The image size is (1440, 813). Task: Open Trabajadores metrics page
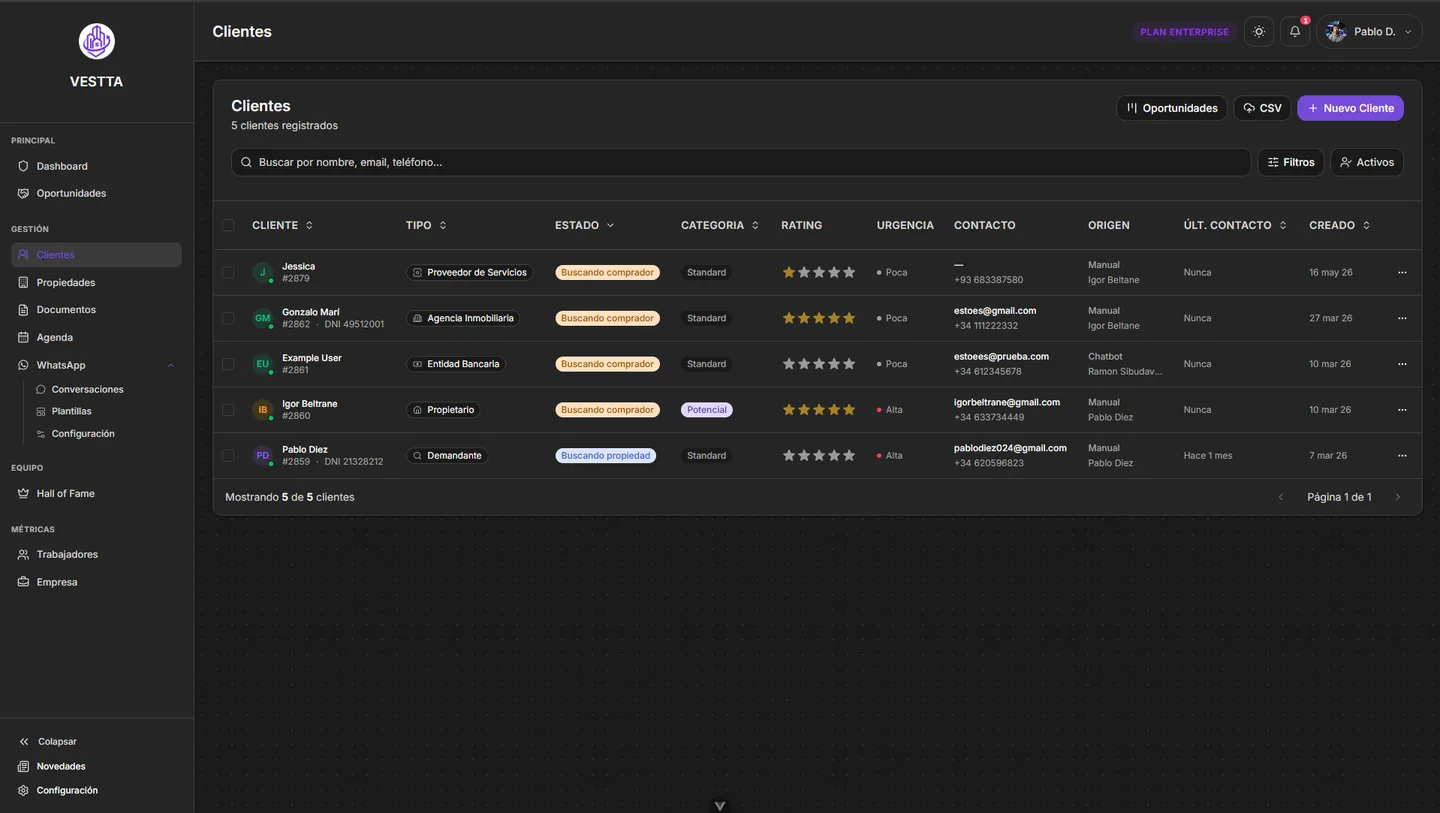click(96, 554)
